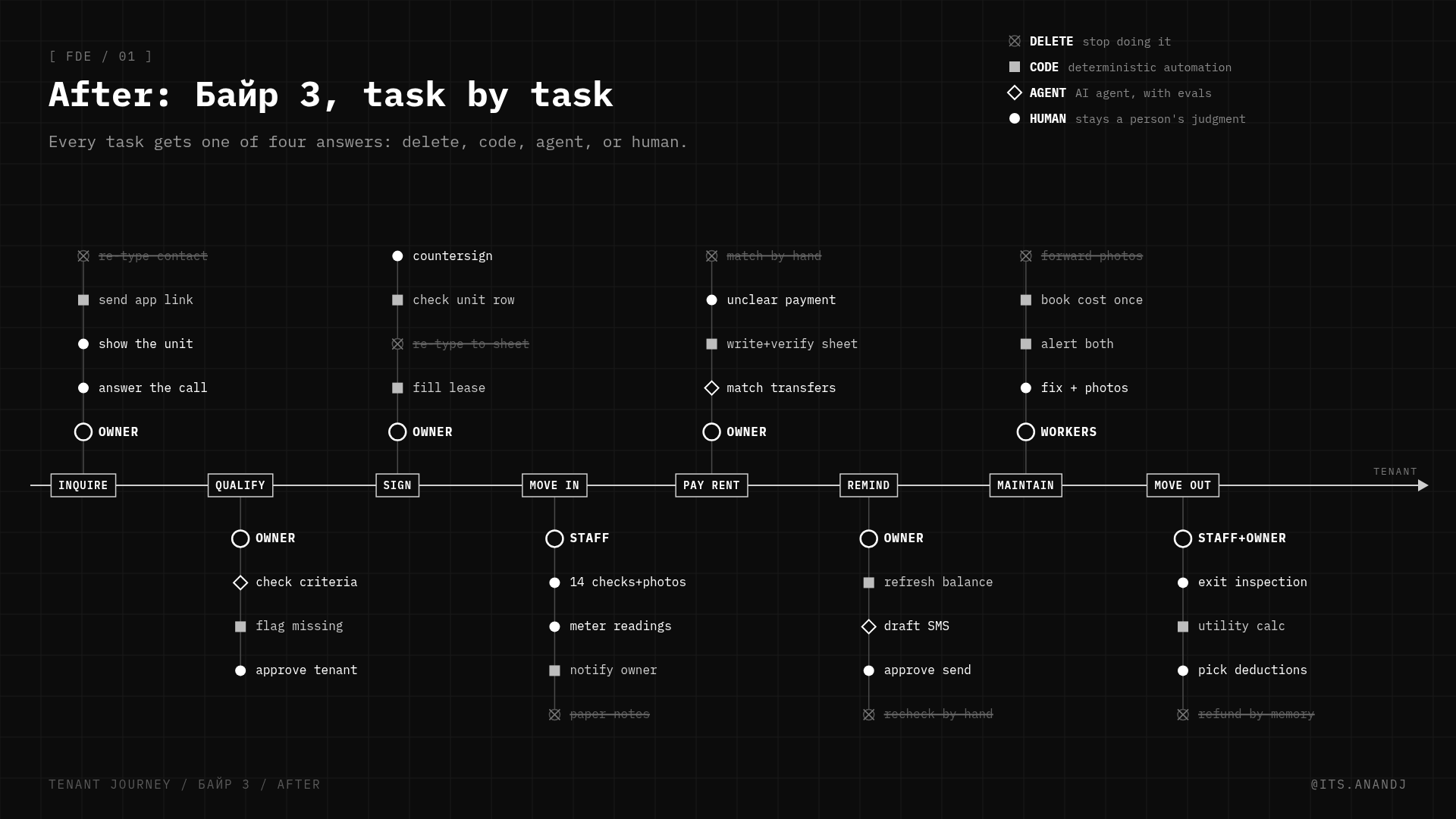Viewport: 1456px width, 819px height.
Task: Click the square marker beside send app link
Action: click(x=83, y=300)
